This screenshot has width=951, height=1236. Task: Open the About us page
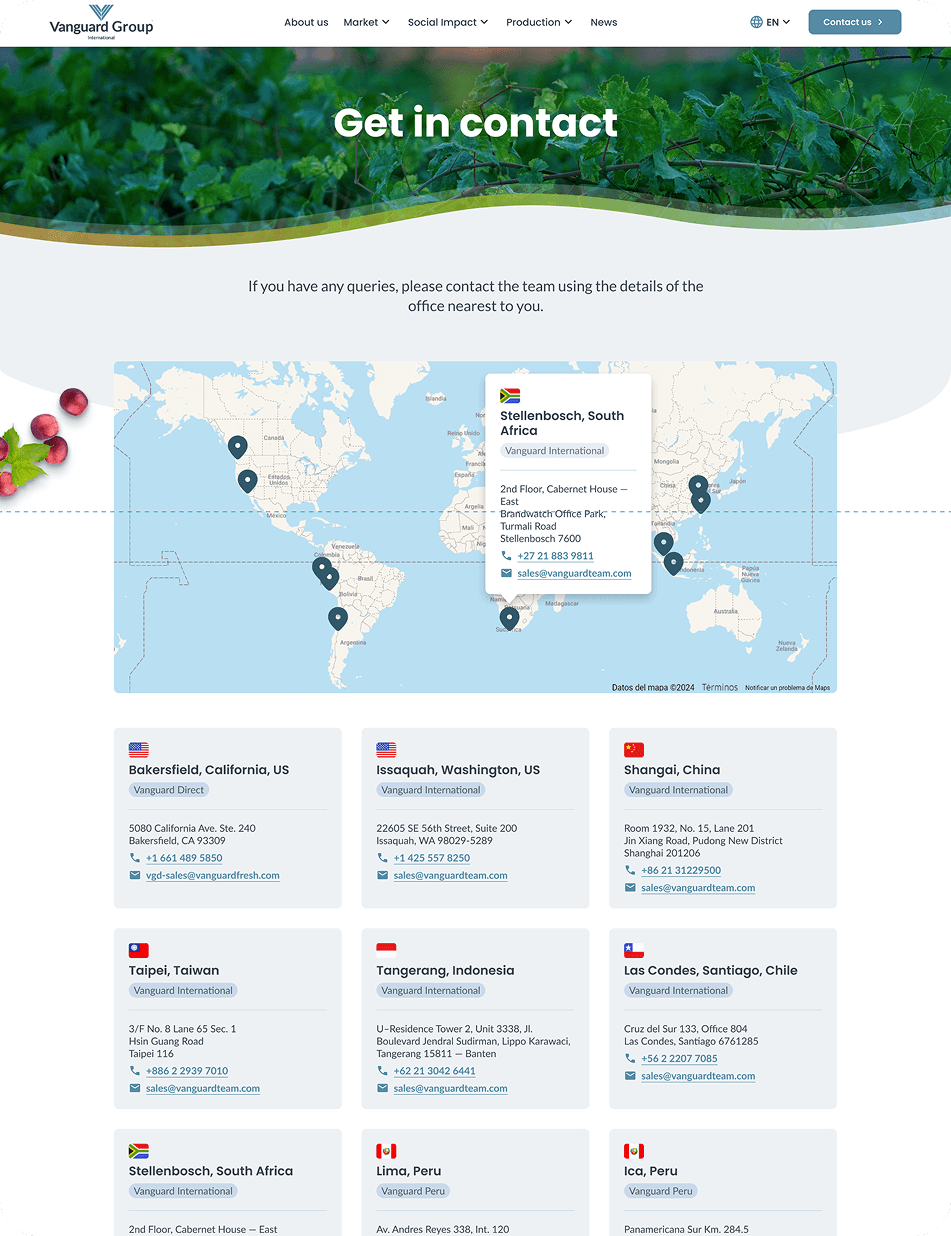(306, 22)
